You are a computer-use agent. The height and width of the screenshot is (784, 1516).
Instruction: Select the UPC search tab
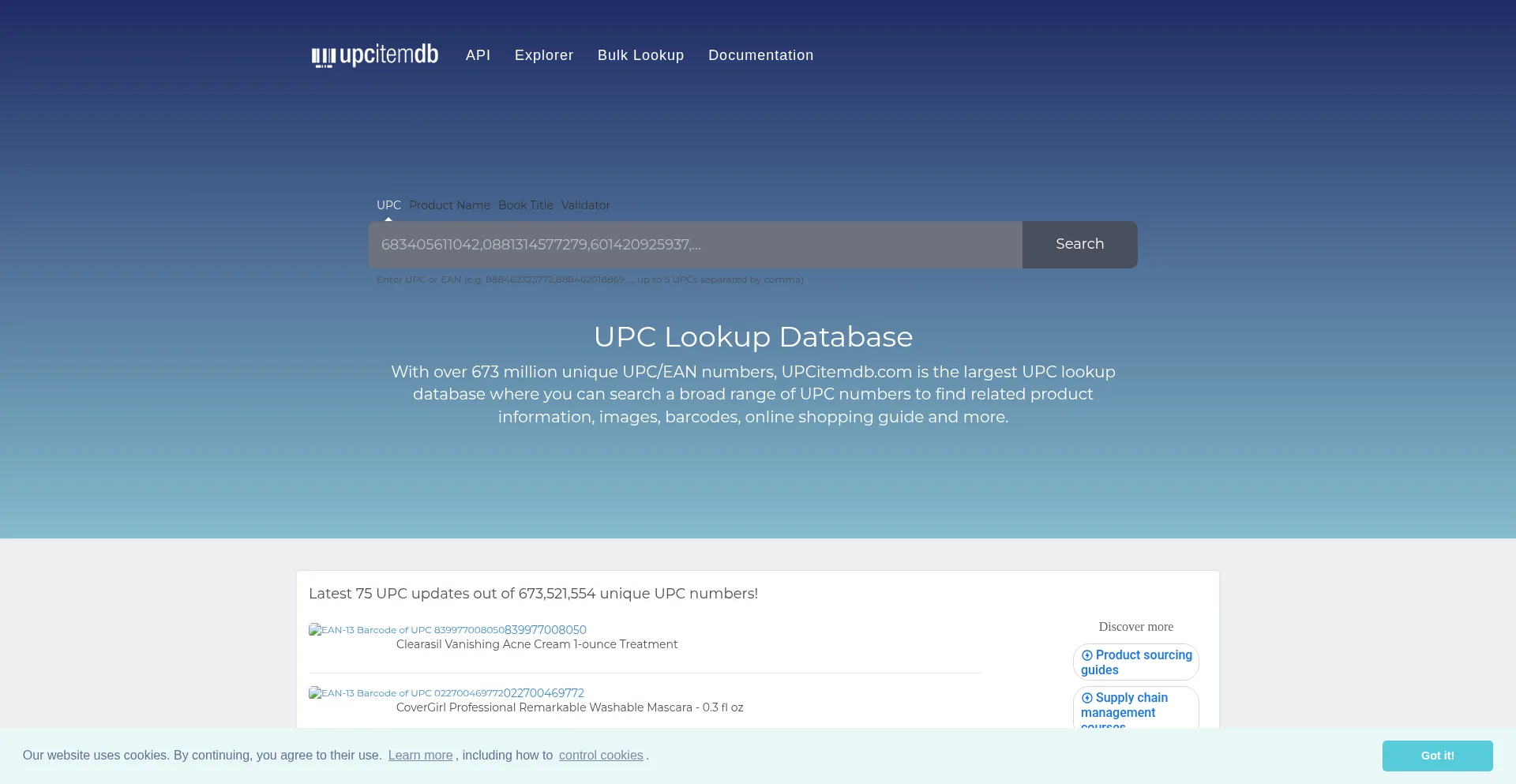(388, 205)
